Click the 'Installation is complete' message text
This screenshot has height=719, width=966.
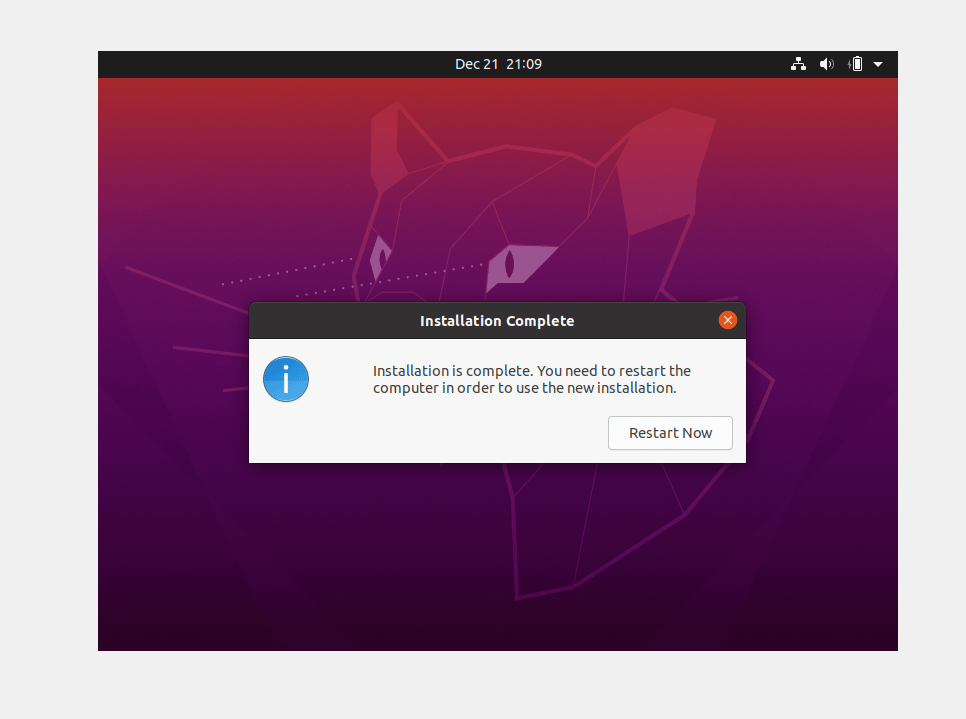[531, 379]
